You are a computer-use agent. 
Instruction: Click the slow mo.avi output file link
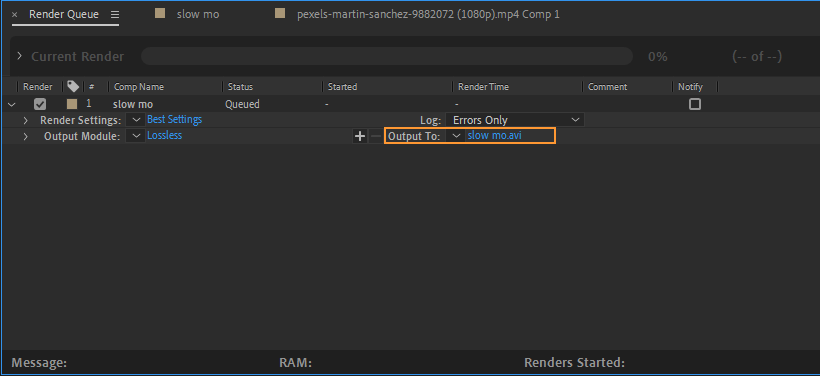coord(494,135)
